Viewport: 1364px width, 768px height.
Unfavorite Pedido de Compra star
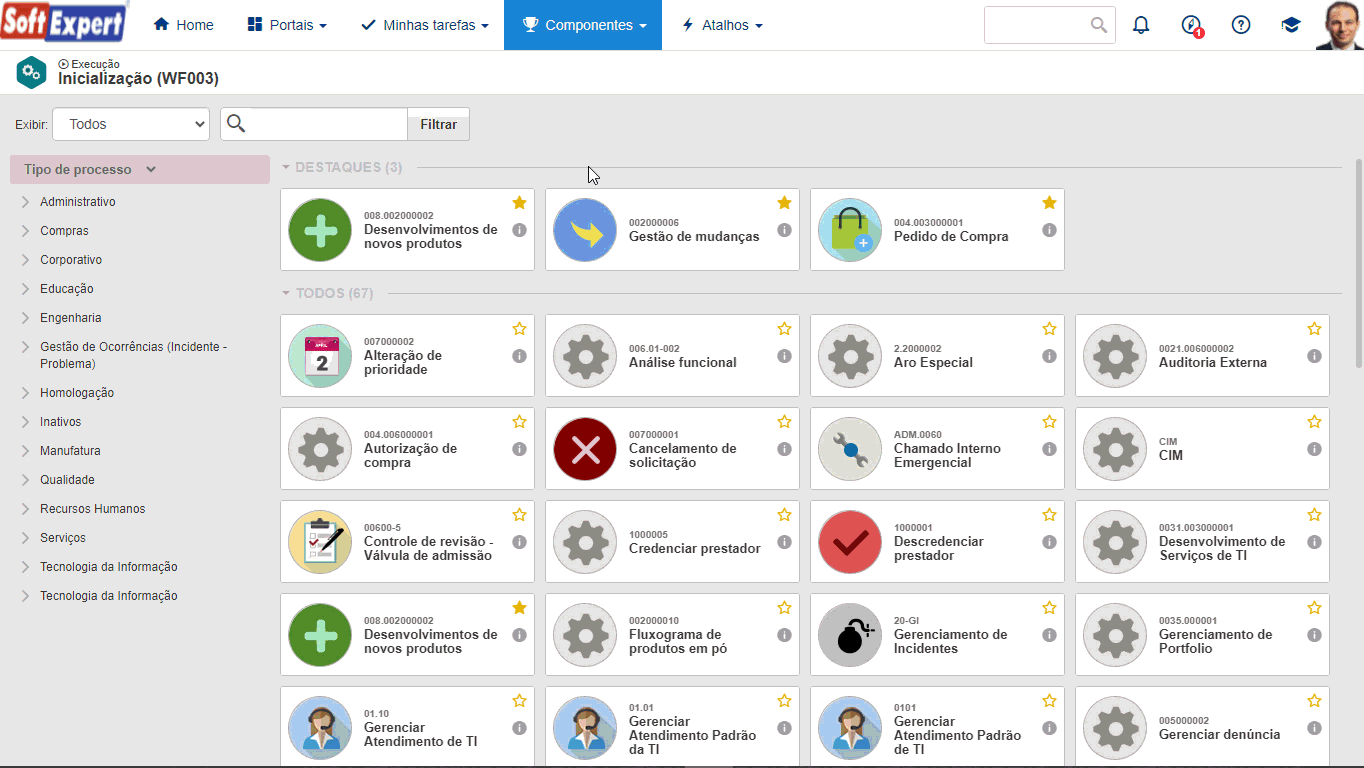[x=1049, y=203]
